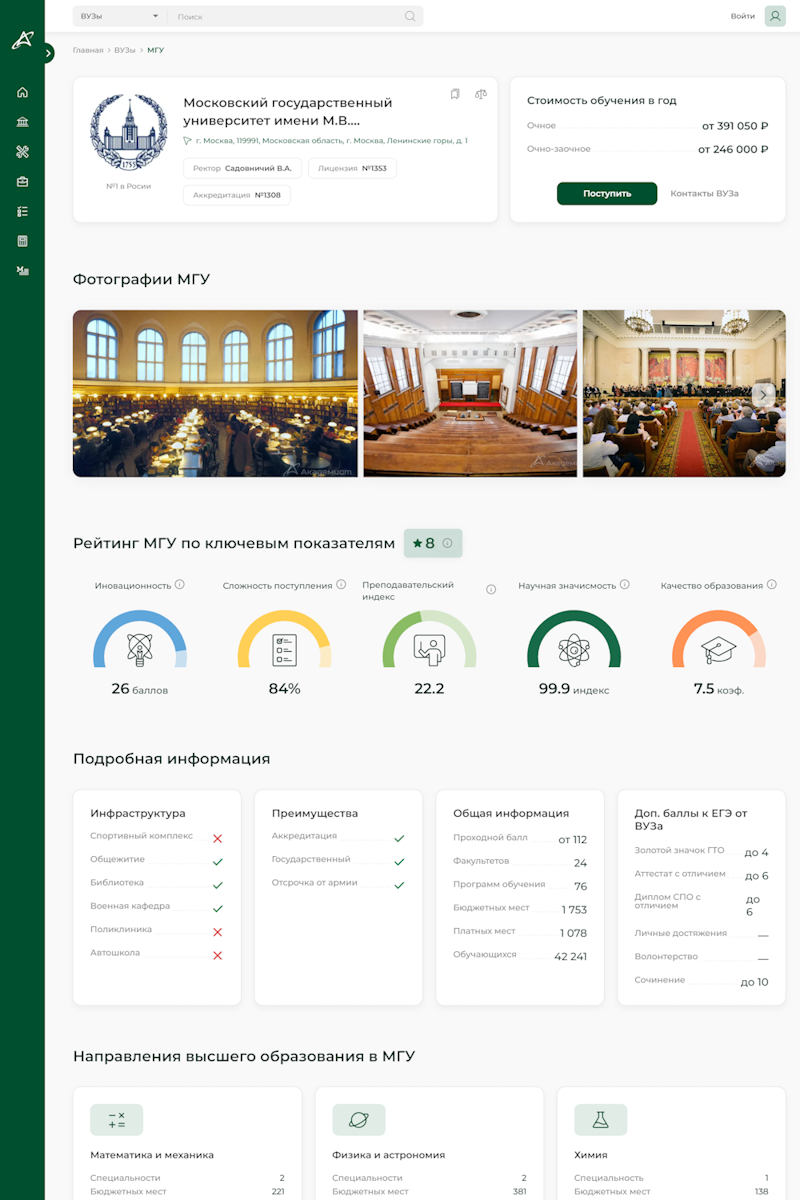Click the Очное price от 391 050 ₽
The height and width of the screenshot is (1200, 800).
(x=735, y=126)
